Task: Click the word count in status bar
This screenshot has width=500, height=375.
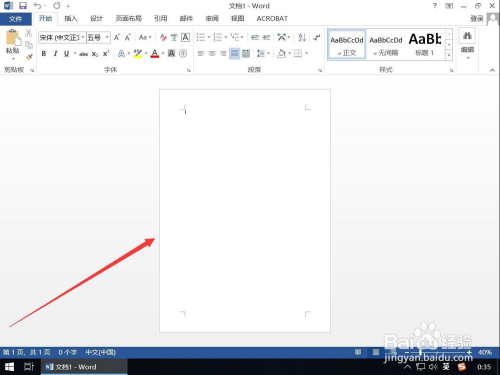Action: (x=68, y=352)
